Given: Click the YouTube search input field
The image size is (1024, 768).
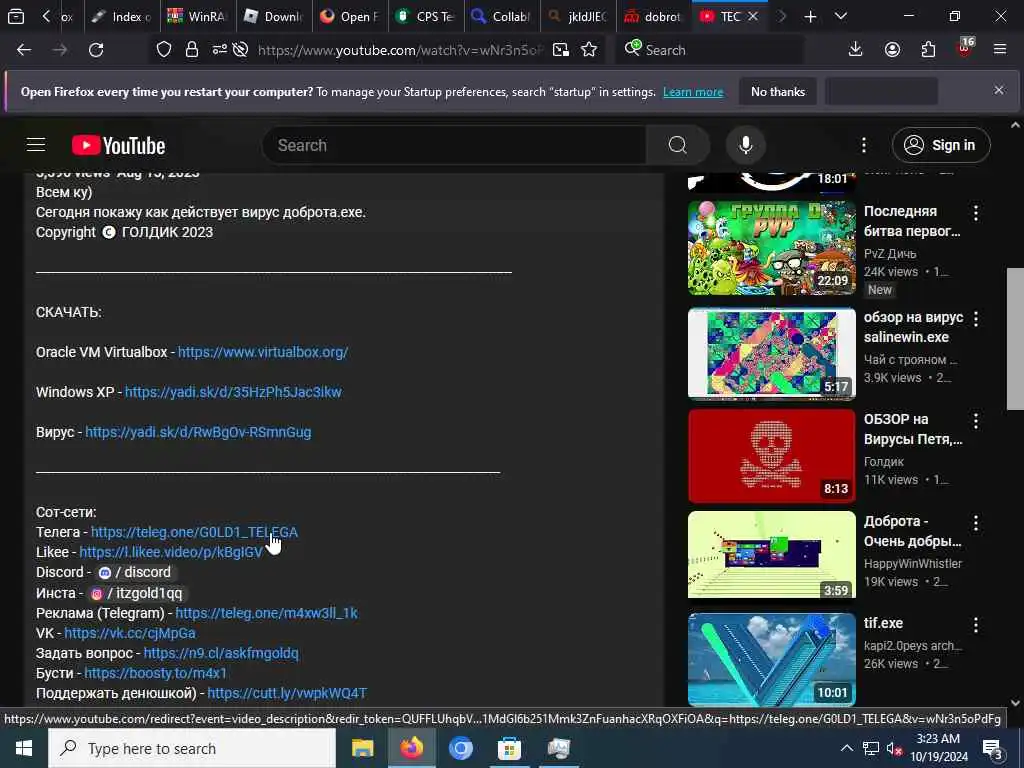Looking at the screenshot, I should click(x=454, y=145).
